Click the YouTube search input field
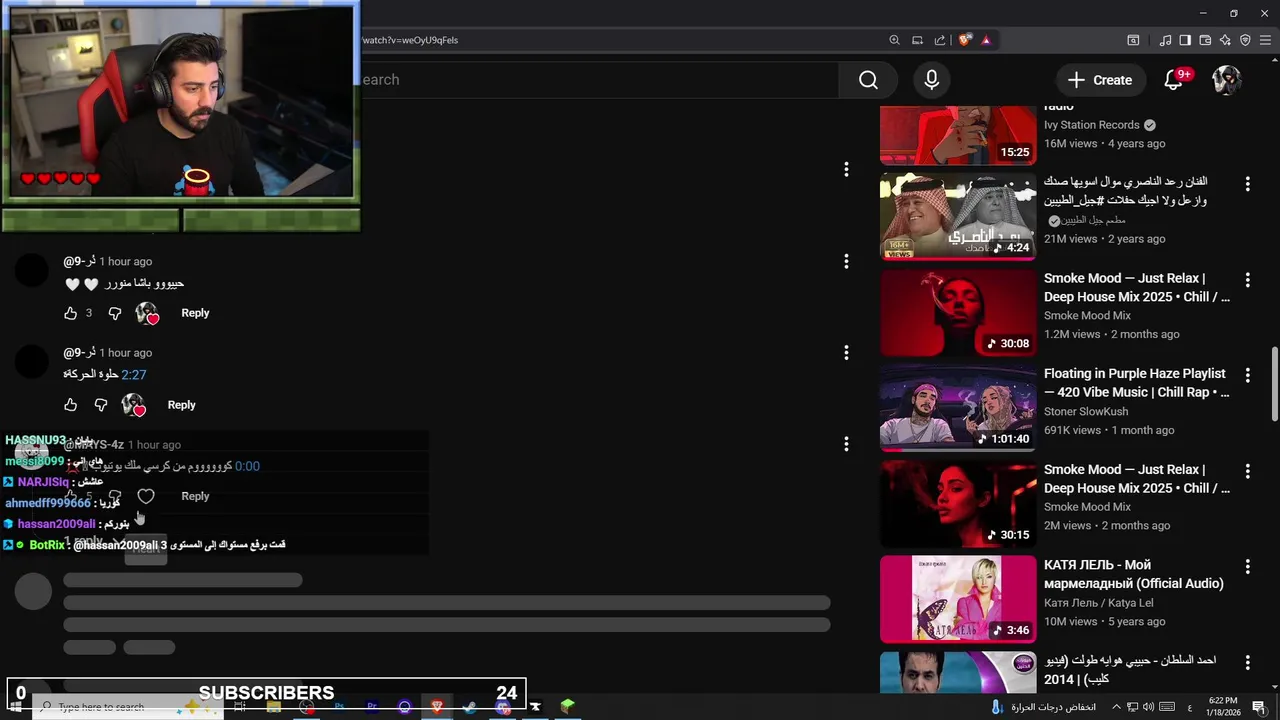Viewport: 1280px width, 720px height. (x=600, y=80)
